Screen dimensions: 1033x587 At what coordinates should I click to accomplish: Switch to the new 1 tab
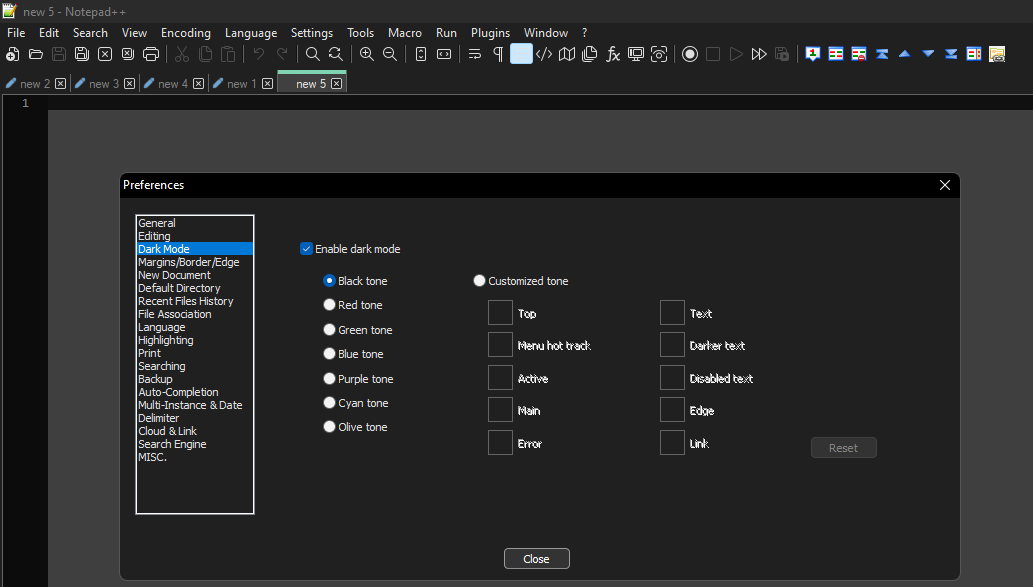click(x=242, y=84)
